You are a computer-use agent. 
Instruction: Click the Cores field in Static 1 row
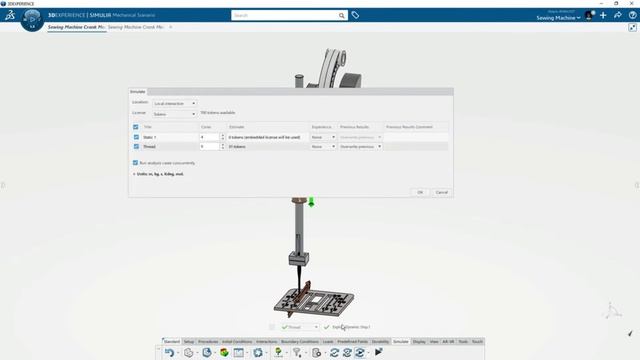pos(209,137)
